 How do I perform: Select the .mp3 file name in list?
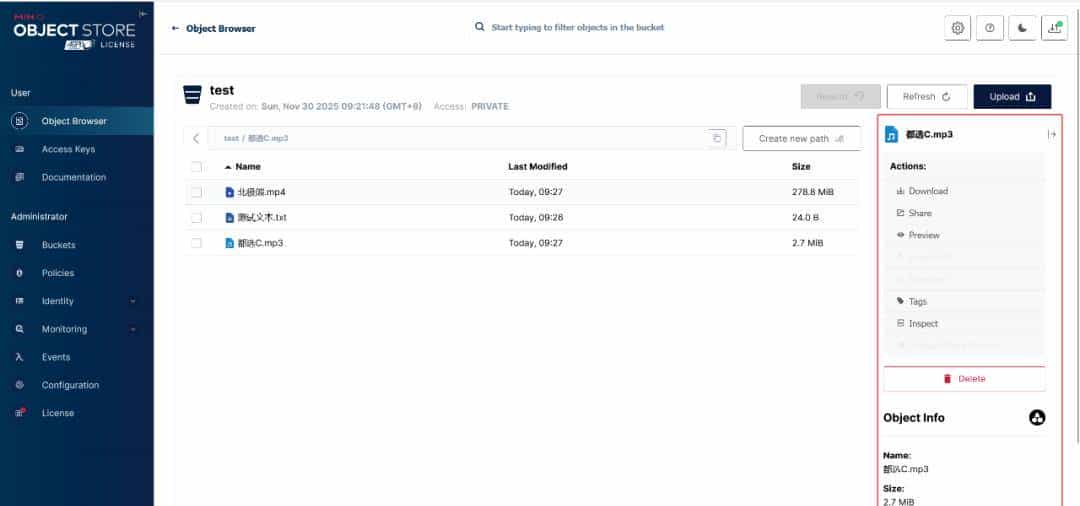pos(260,243)
